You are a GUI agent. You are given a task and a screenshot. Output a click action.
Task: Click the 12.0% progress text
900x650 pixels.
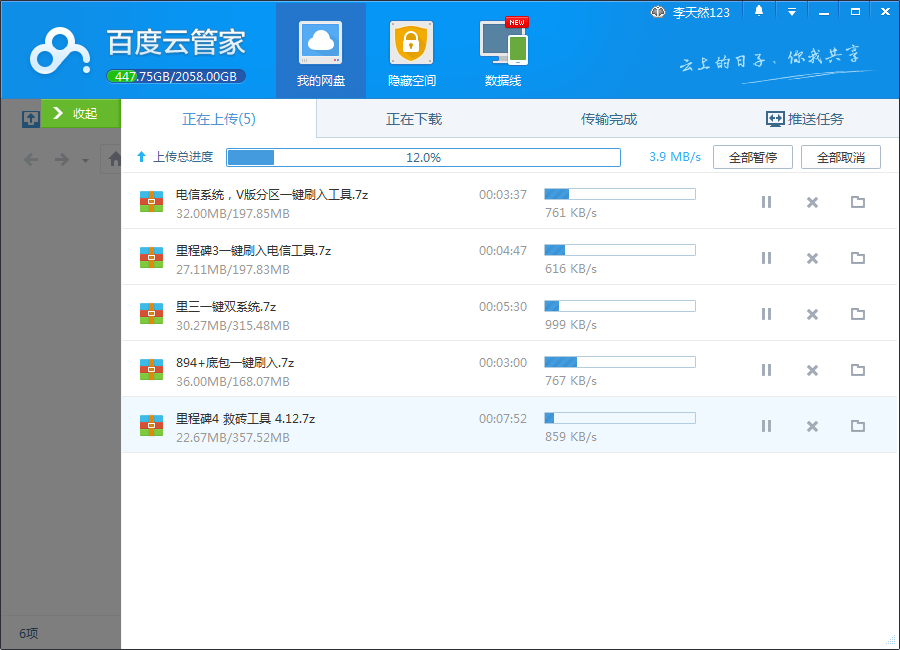[x=424, y=158]
